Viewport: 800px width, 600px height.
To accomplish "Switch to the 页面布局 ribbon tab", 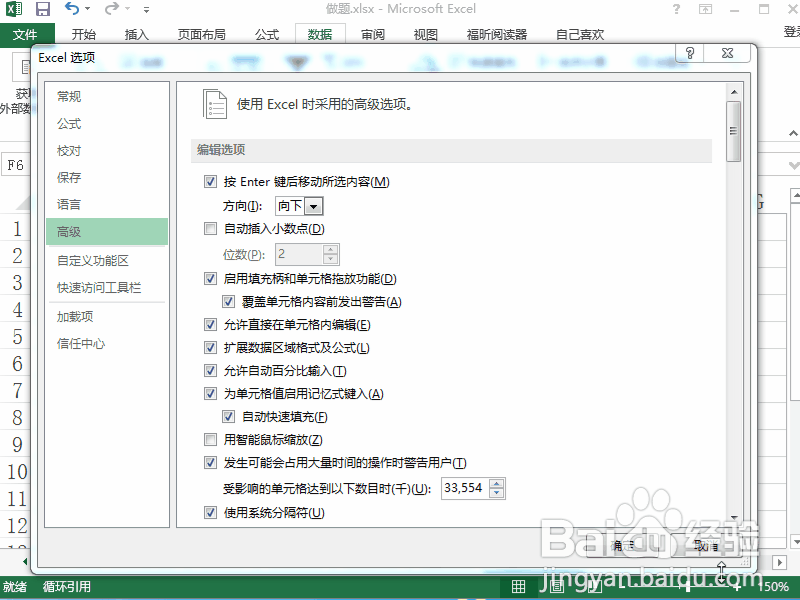I will tap(202, 34).
